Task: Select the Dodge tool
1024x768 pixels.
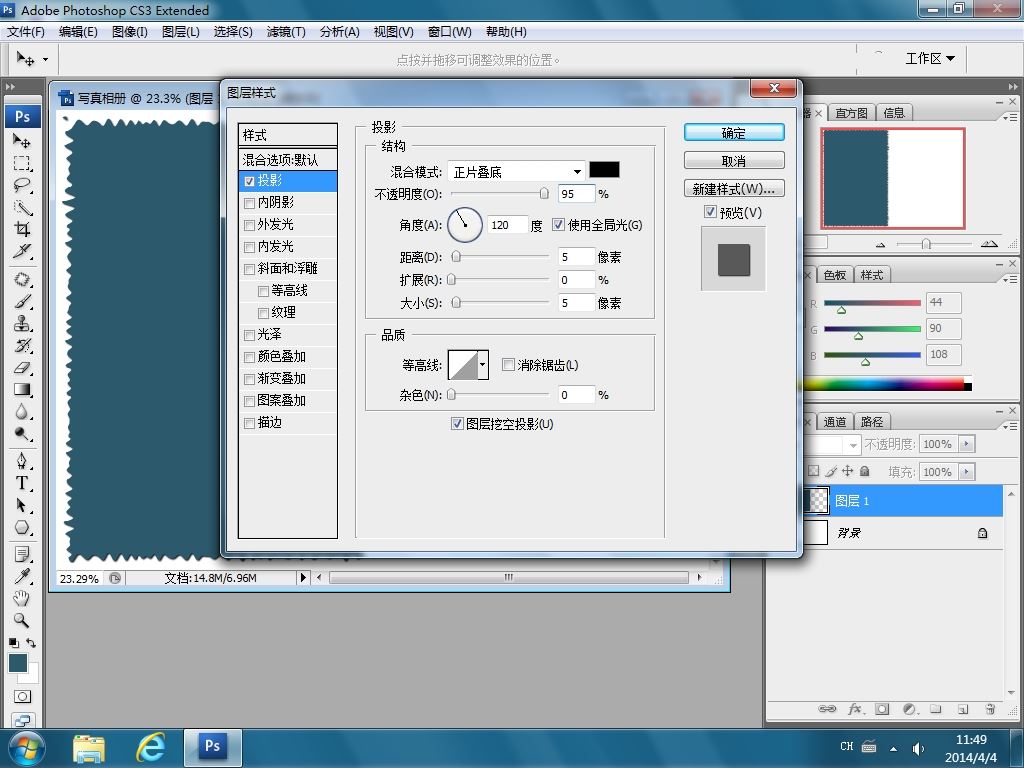Action: (x=22, y=434)
